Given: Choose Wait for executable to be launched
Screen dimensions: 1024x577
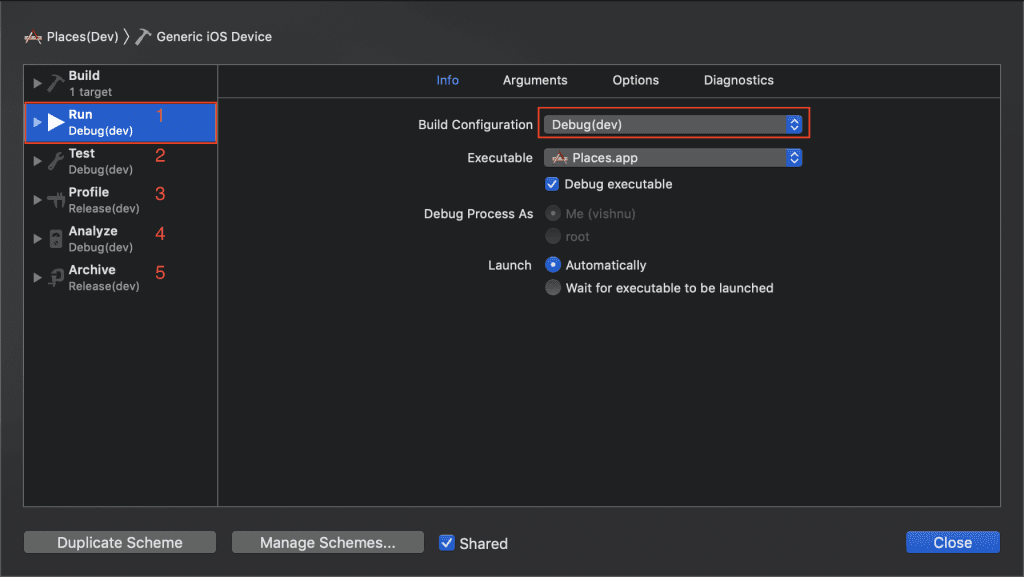Looking at the screenshot, I should point(553,288).
